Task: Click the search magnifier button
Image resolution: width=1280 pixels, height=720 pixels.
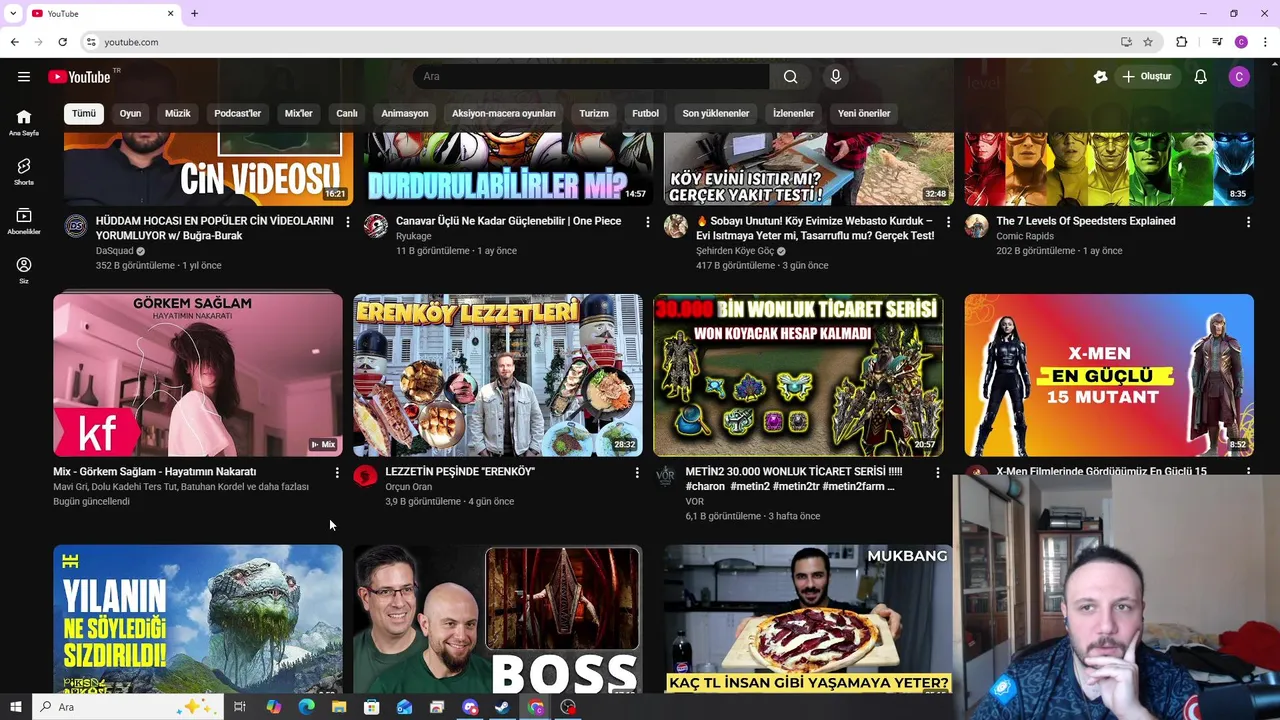Action: pyautogui.click(x=790, y=77)
